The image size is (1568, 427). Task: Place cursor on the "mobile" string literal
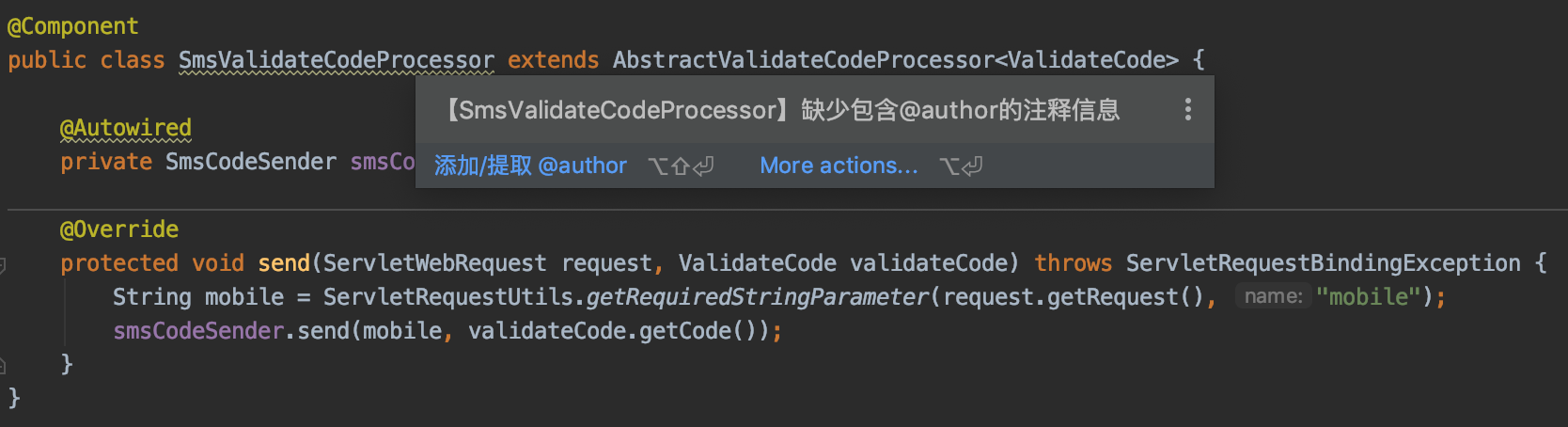point(1368,297)
